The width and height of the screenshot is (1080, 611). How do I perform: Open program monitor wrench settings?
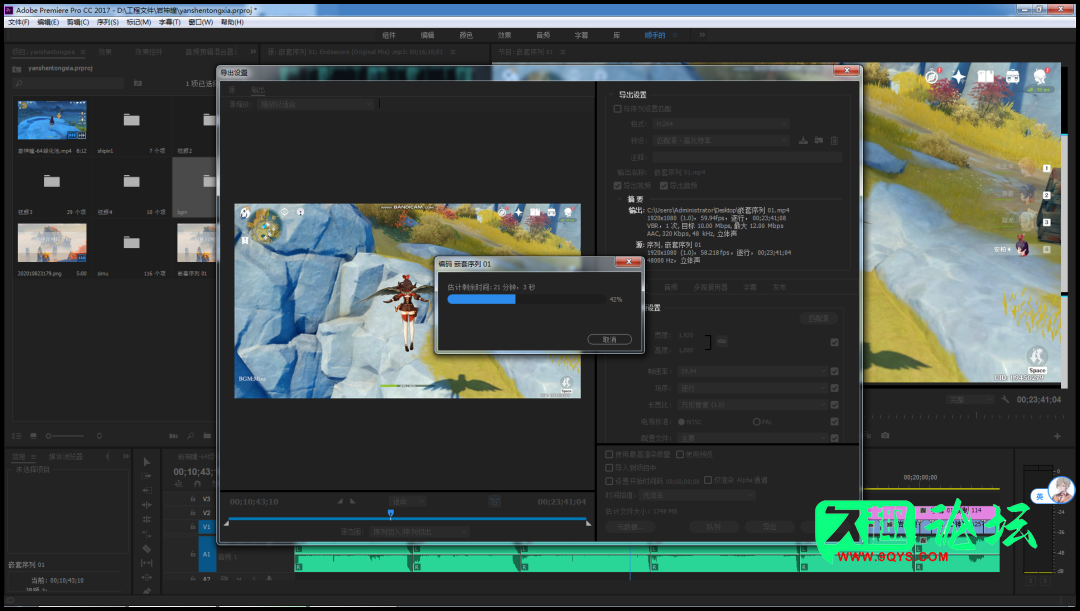coord(1005,399)
